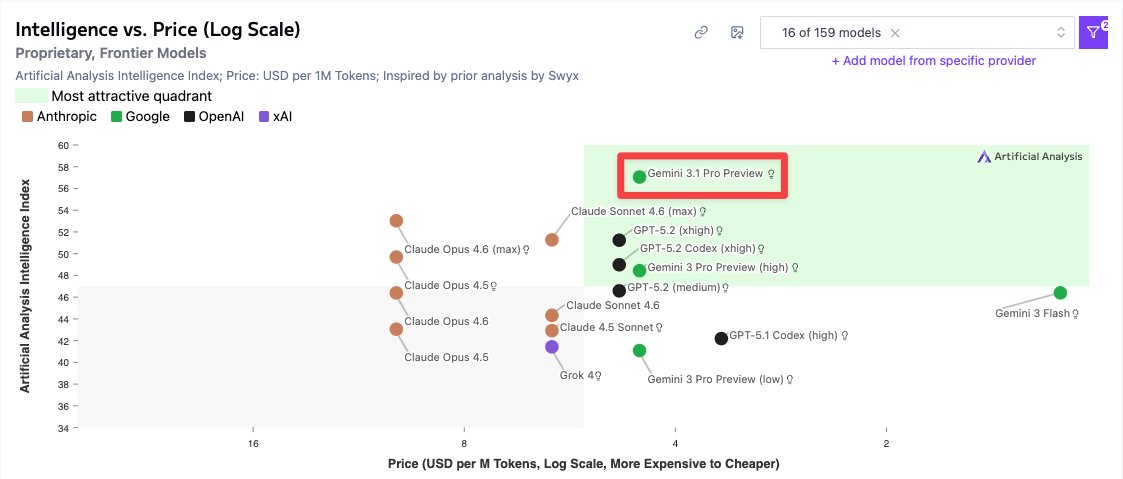Select Gemini 3 Flash data point

[x=1061, y=293]
